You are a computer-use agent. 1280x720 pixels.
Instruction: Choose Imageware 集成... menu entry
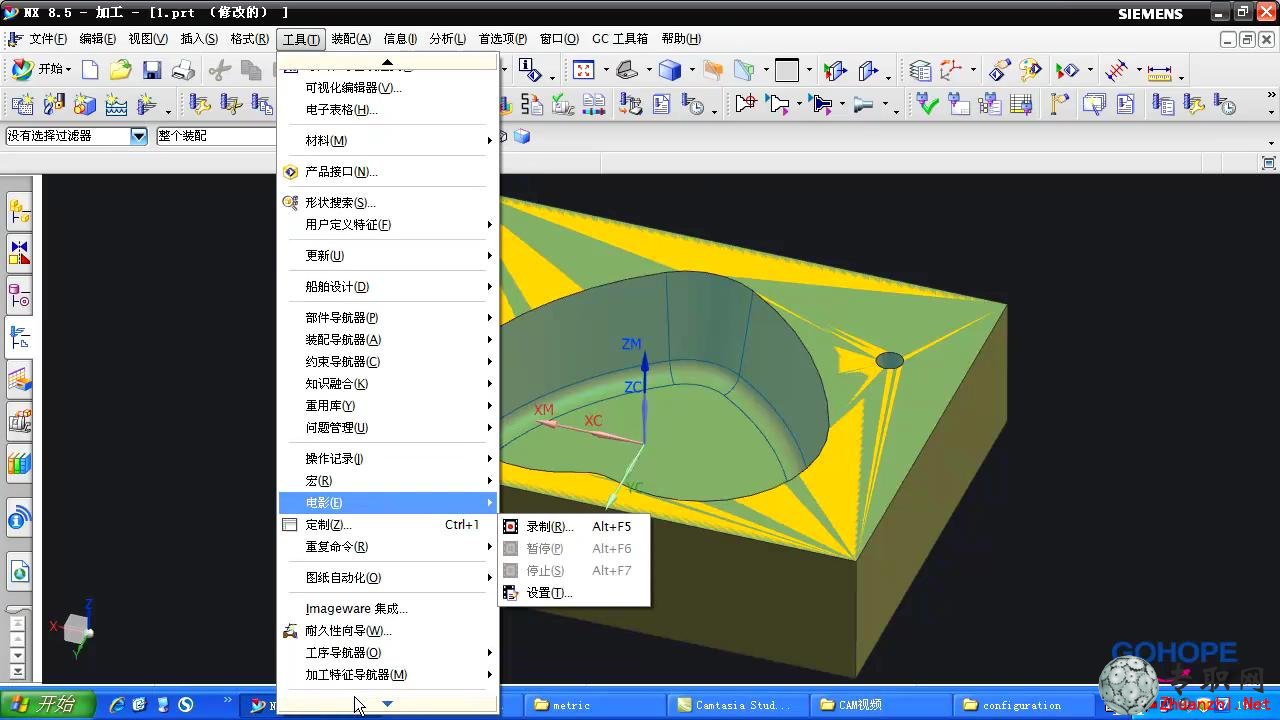(388, 609)
